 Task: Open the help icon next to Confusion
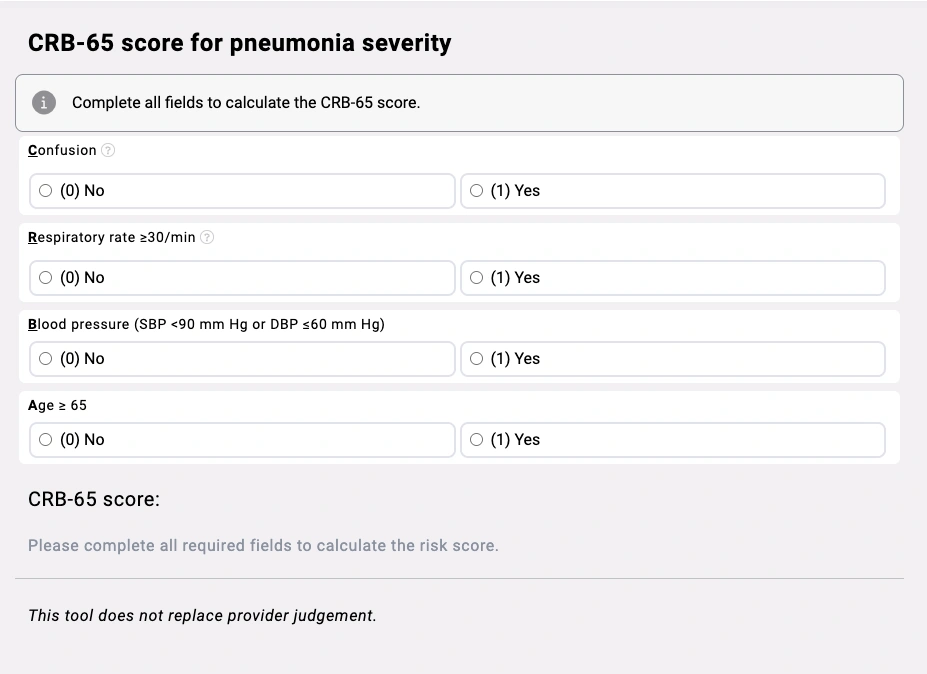(108, 150)
